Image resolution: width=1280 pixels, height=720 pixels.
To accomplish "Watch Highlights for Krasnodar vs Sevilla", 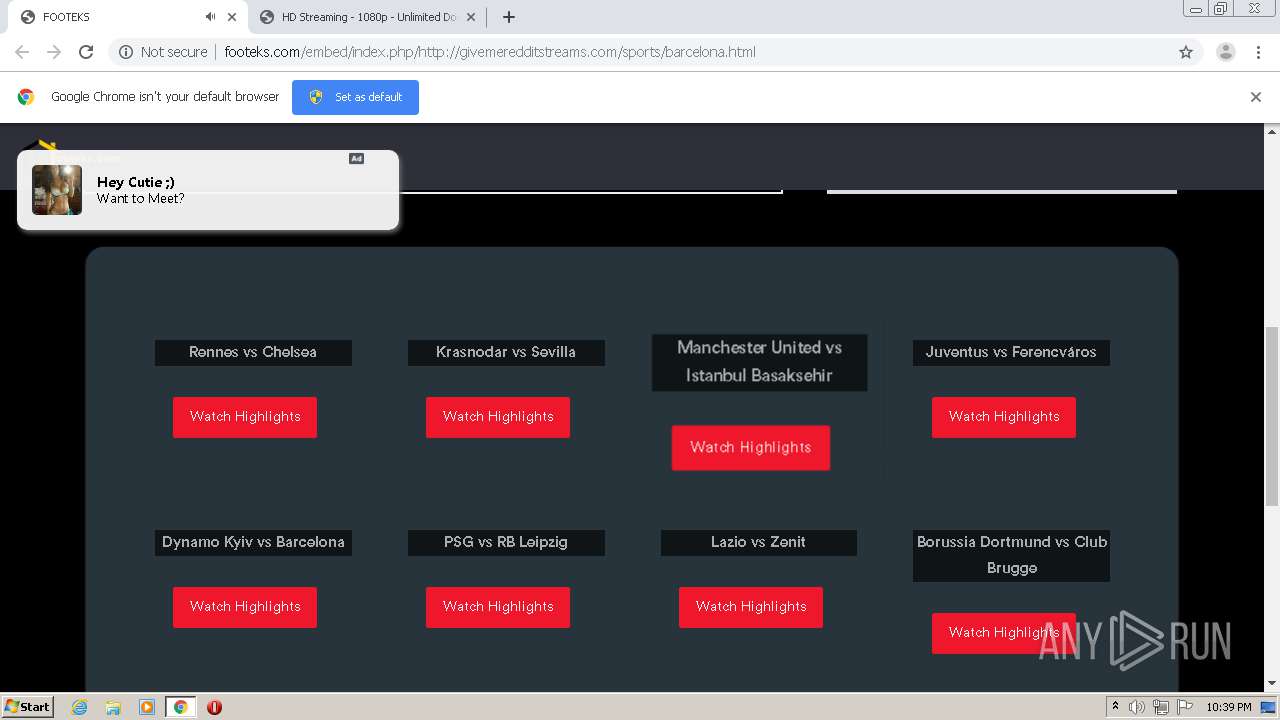I will click(498, 417).
